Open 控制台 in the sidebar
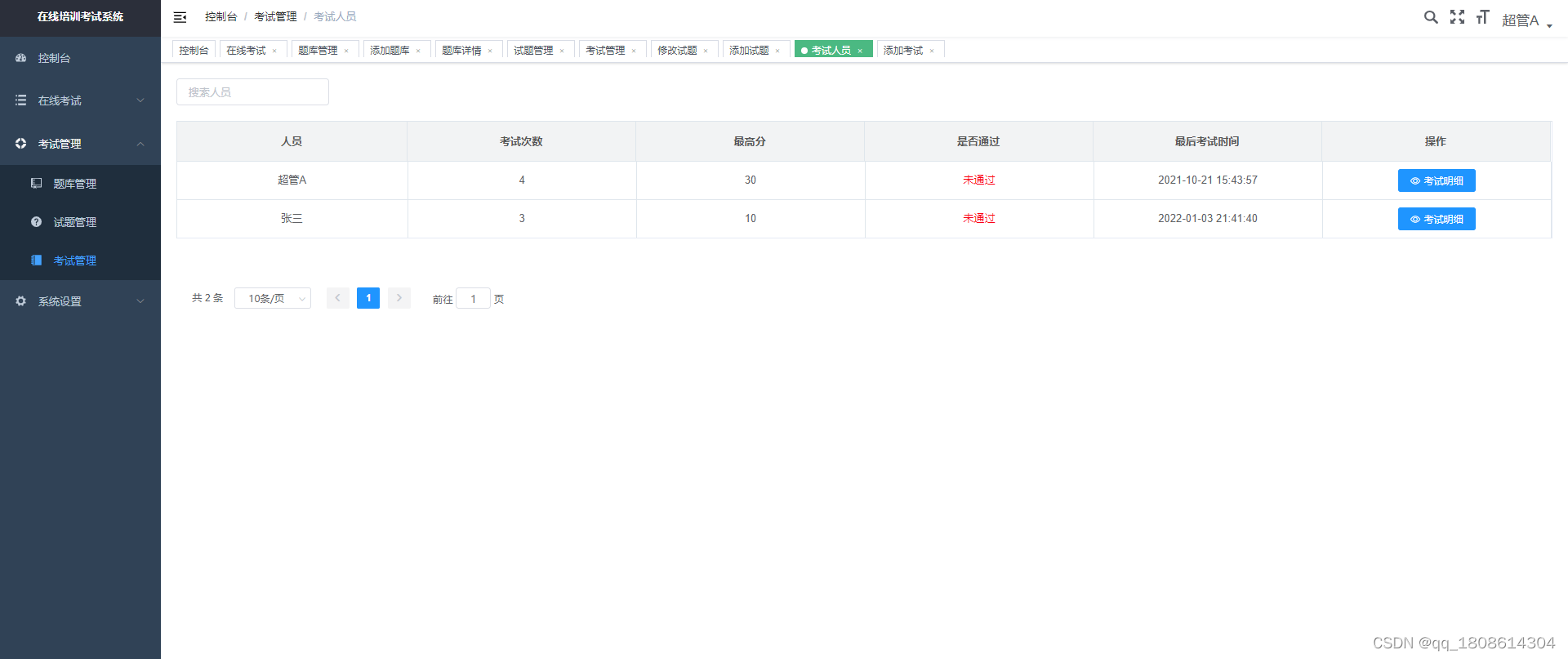 [80, 58]
